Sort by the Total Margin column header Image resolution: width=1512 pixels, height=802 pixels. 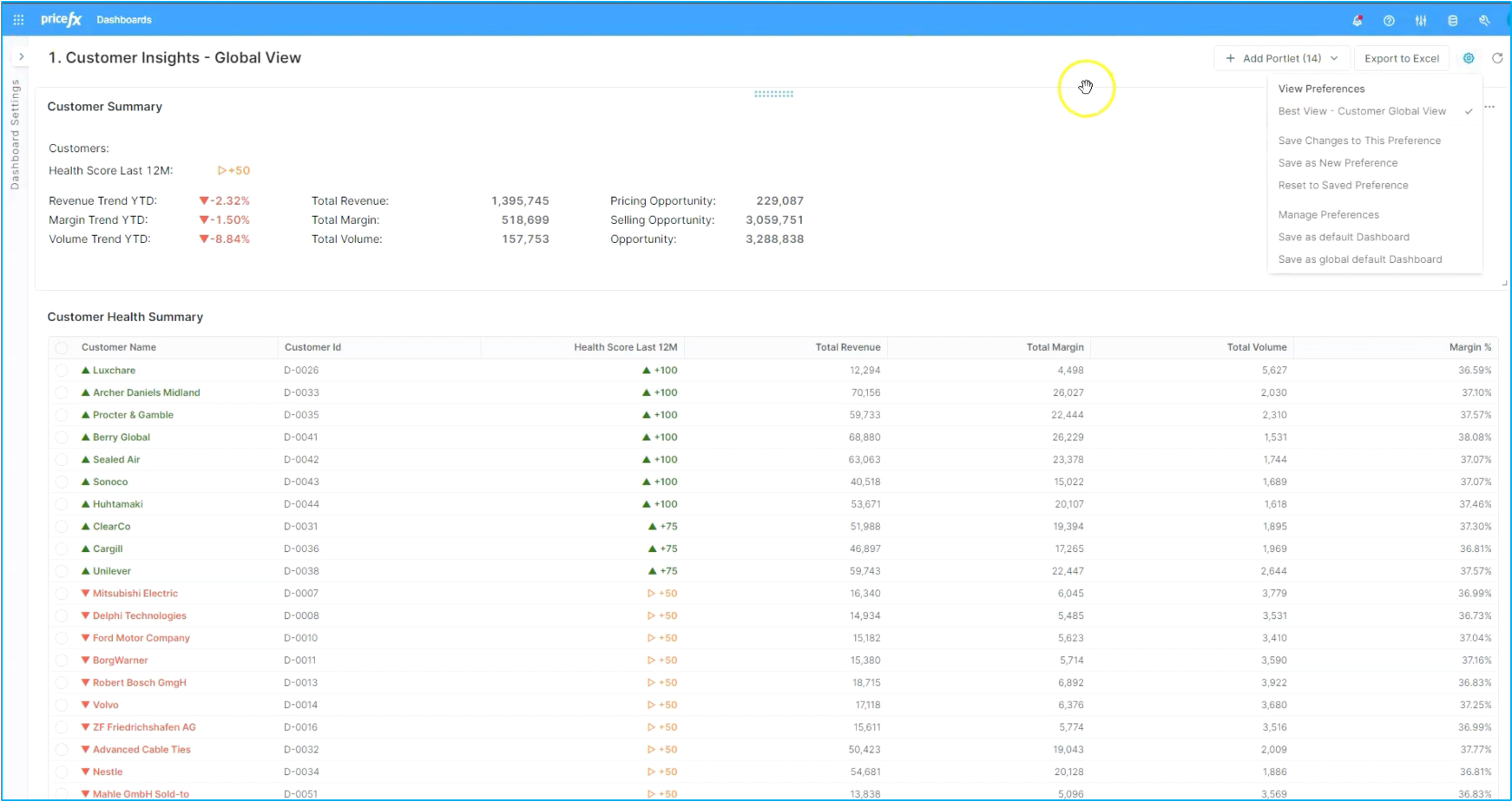pyautogui.click(x=1055, y=347)
